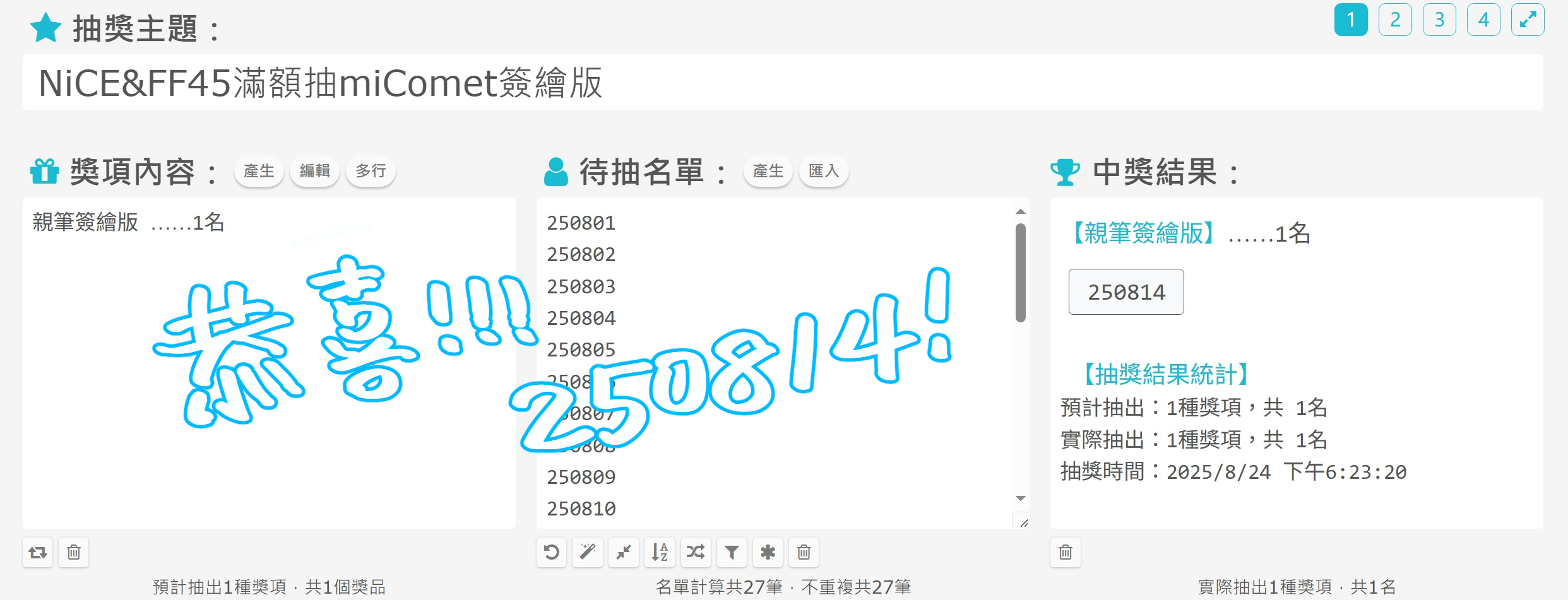Click 匯入 button to import list
The width and height of the screenshot is (1568, 600).
point(824,171)
